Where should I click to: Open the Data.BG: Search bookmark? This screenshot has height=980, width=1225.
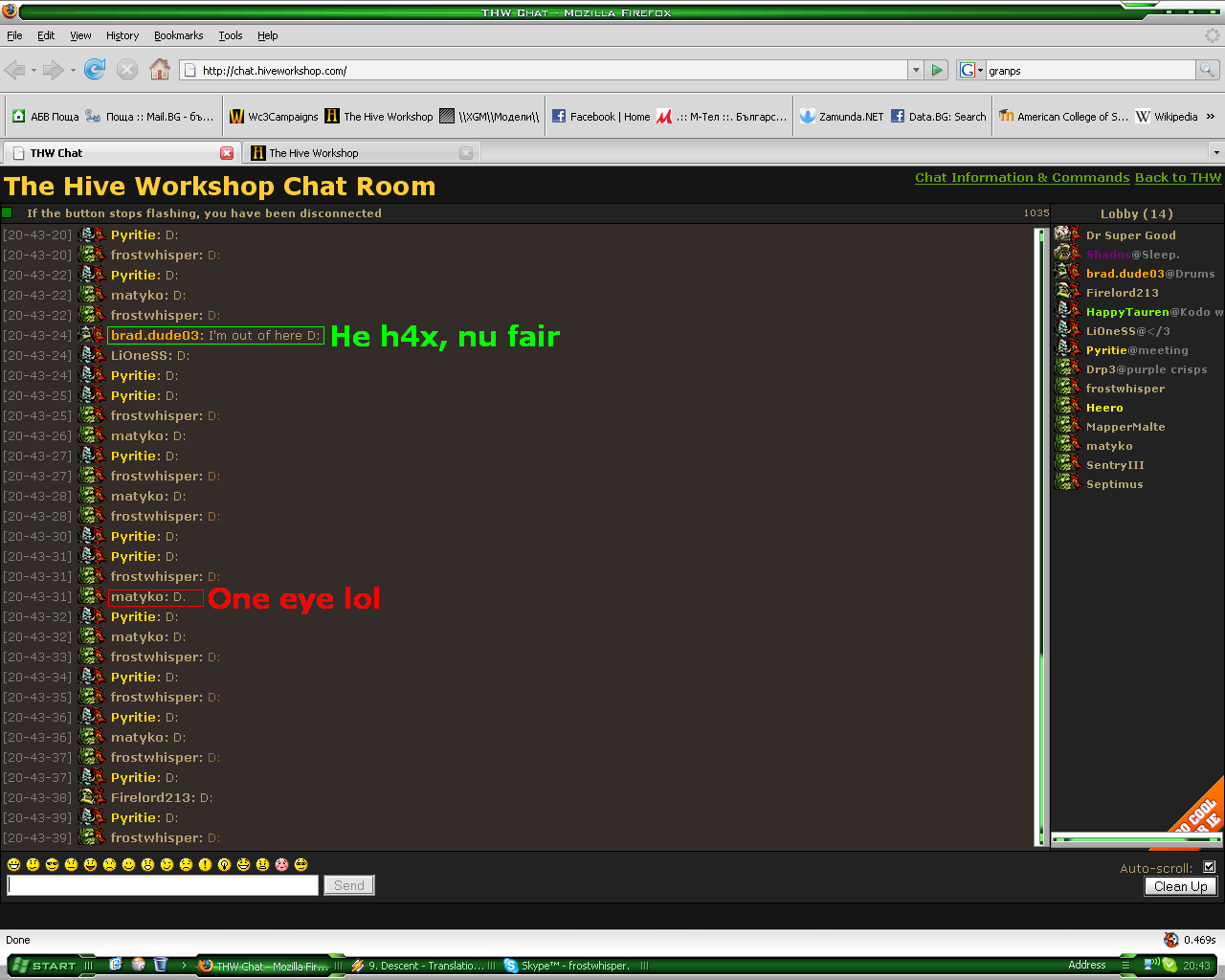click(938, 117)
